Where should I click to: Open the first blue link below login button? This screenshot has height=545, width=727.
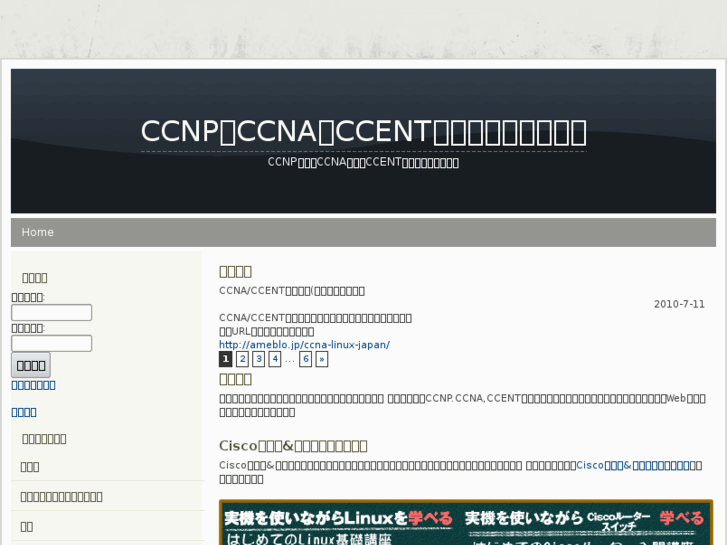click(x=33, y=385)
